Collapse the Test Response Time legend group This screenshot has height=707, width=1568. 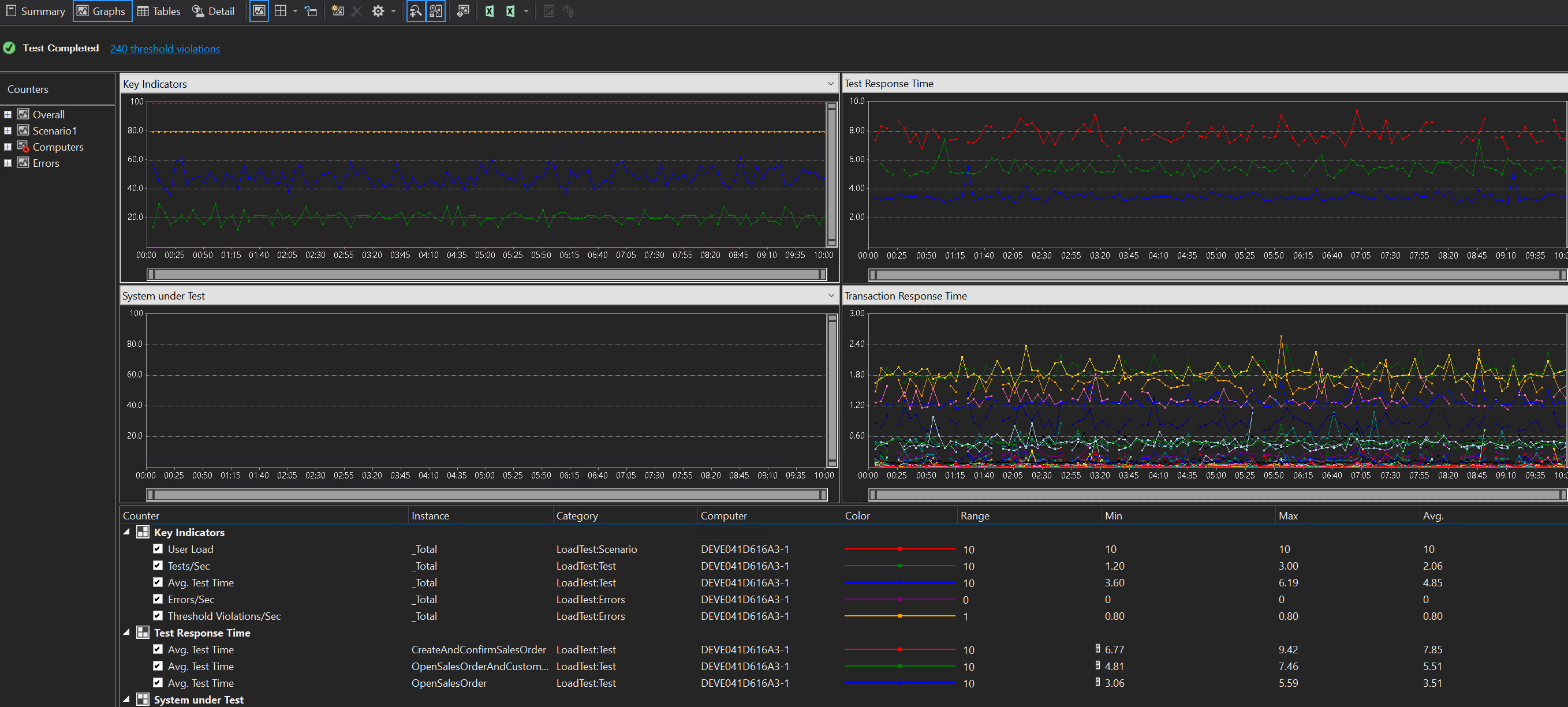[x=126, y=633]
